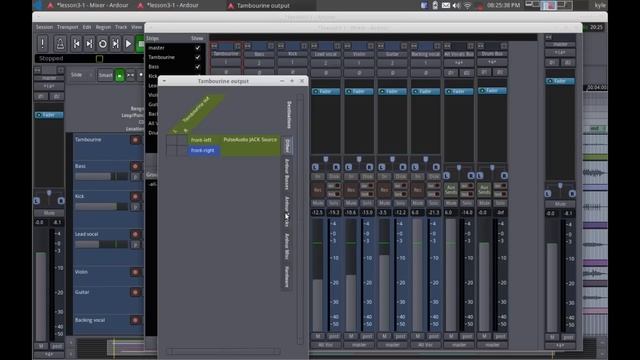The width and height of the screenshot is (640, 360).
Task: Open the mail icon in system tray
Action: pyautogui.click(x=446, y=5)
